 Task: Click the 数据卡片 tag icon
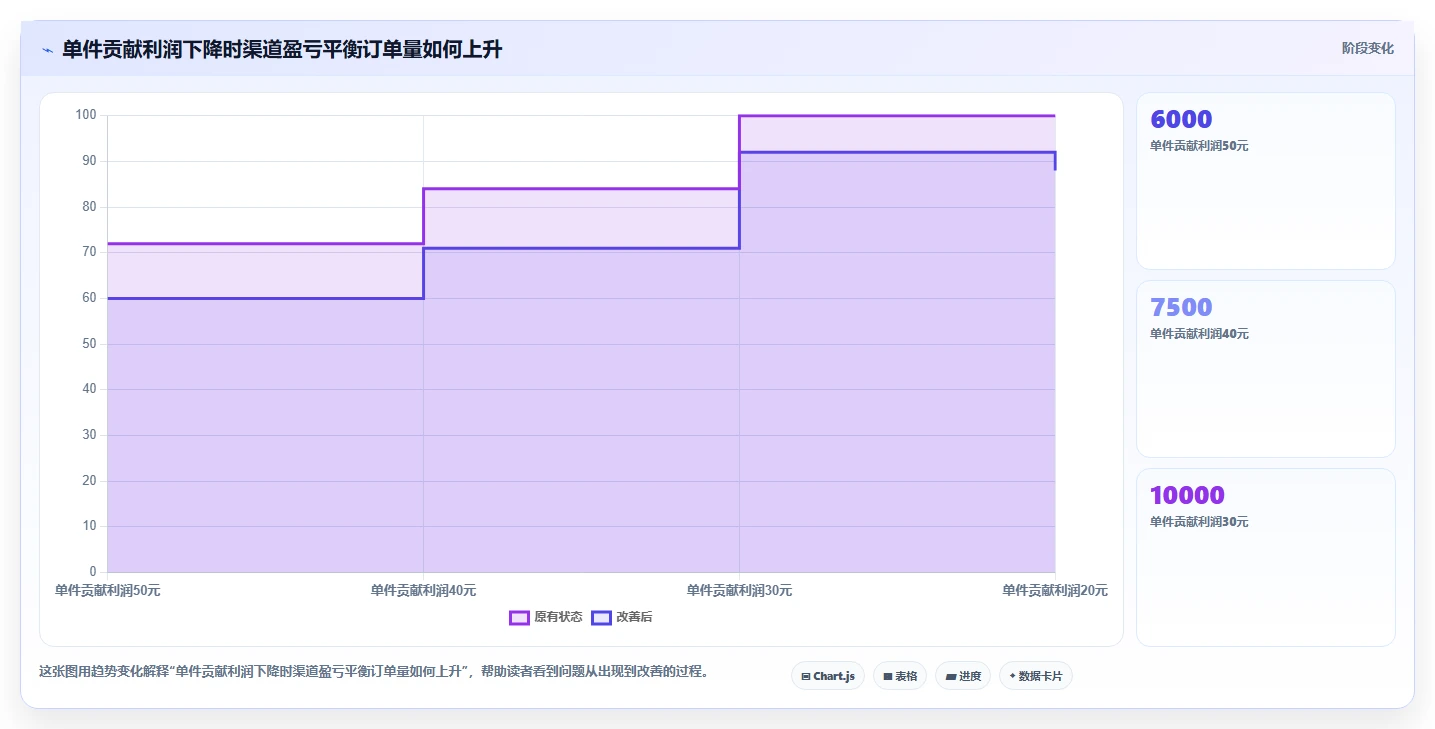1012,676
